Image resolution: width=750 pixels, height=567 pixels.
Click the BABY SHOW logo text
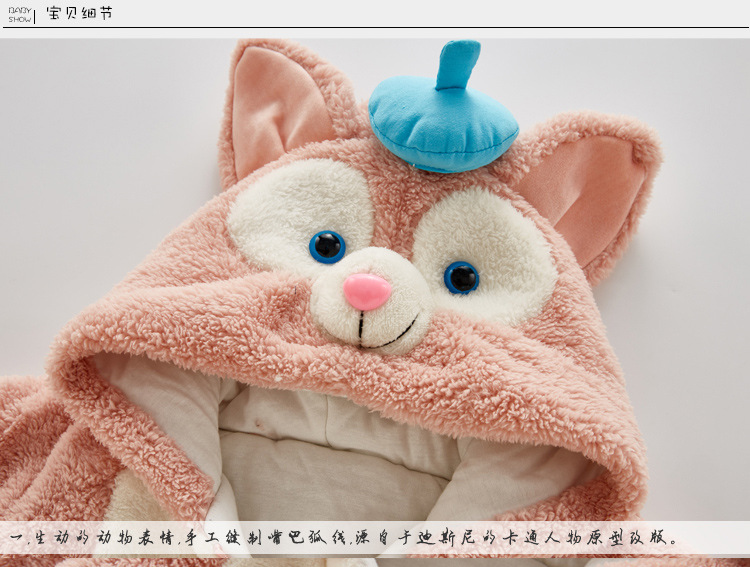click(20, 14)
